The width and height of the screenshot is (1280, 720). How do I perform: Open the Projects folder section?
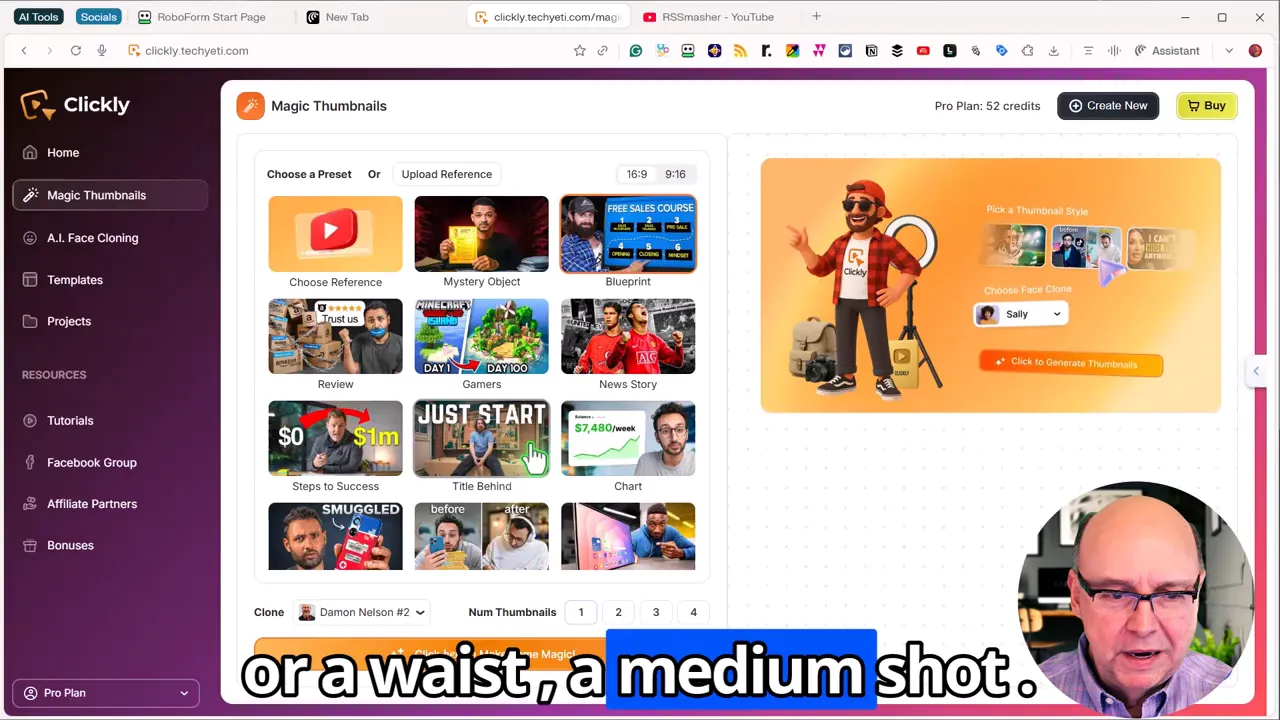click(68, 321)
